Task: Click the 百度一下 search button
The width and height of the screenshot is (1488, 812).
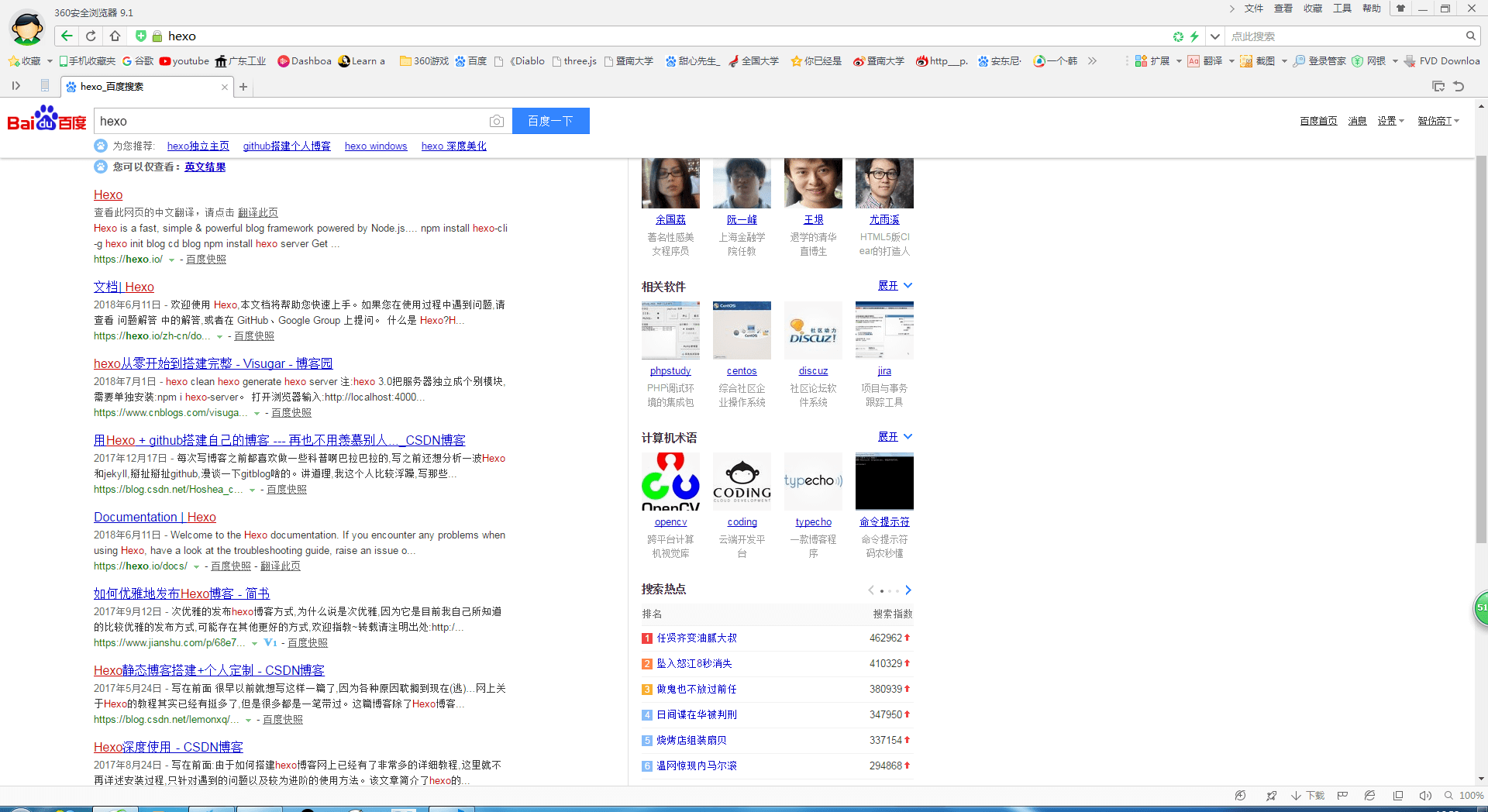Action: [550, 121]
